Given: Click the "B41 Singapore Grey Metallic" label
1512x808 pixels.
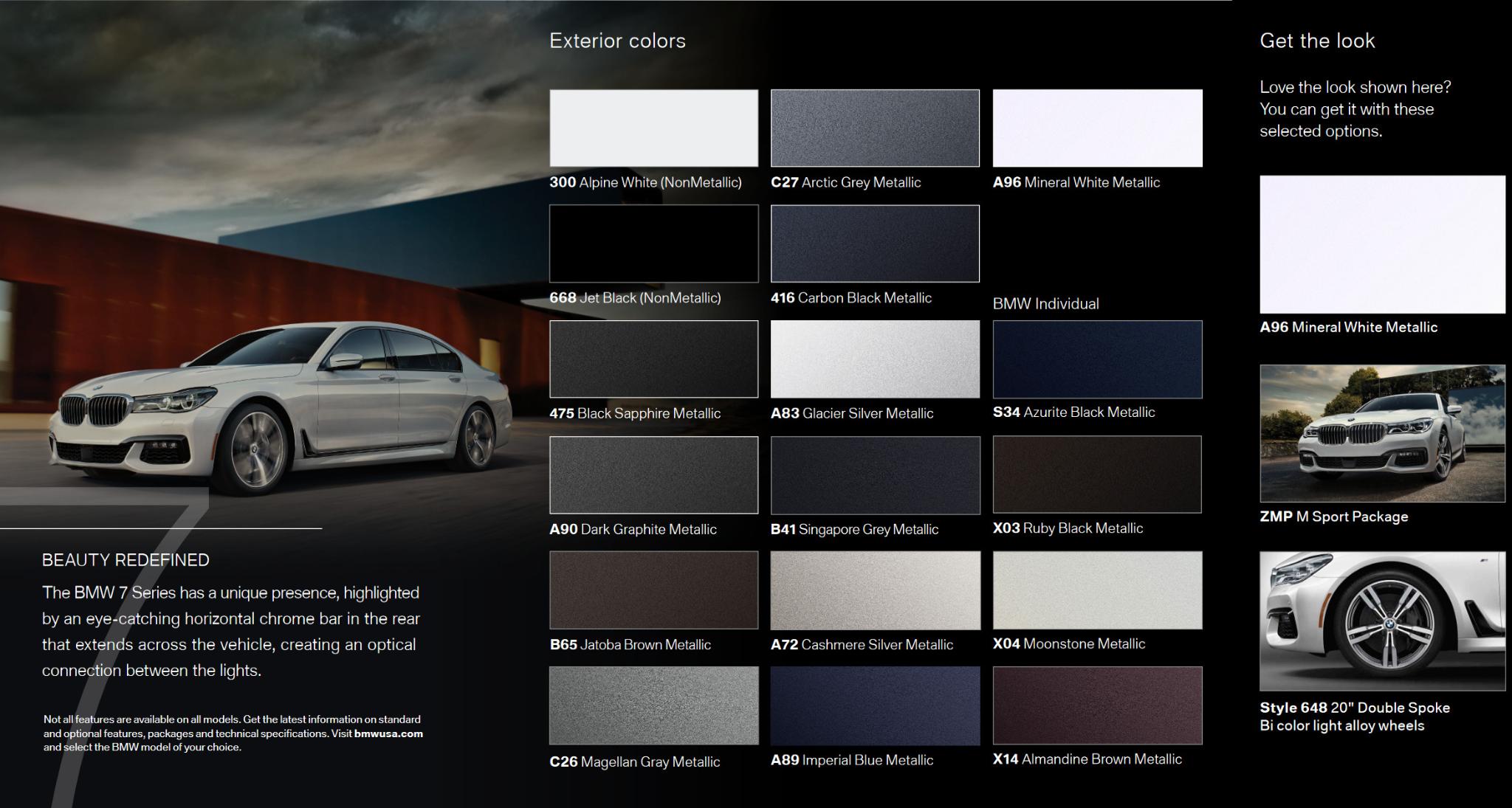Looking at the screenshot, I should point(855,529).
